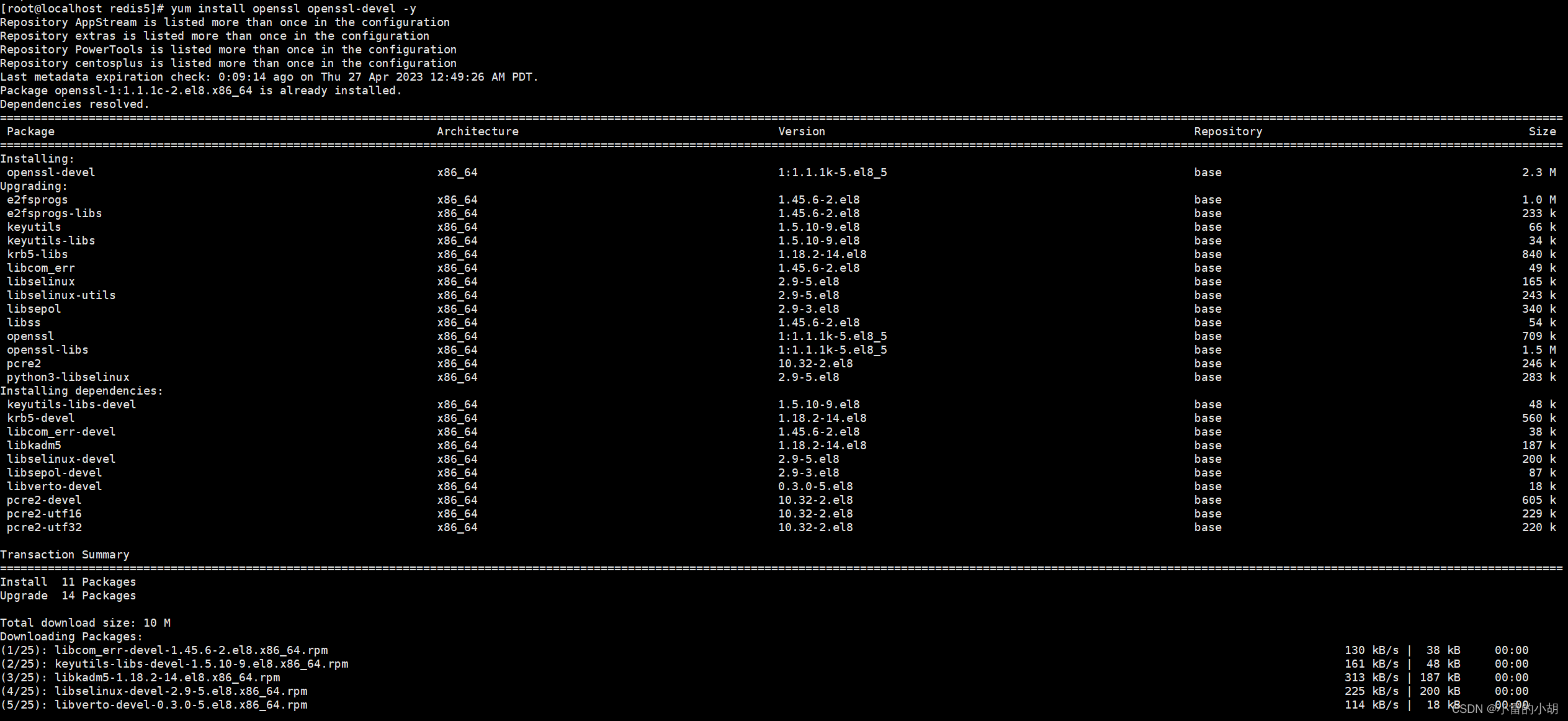Select the Version column header

click(801, 131)
